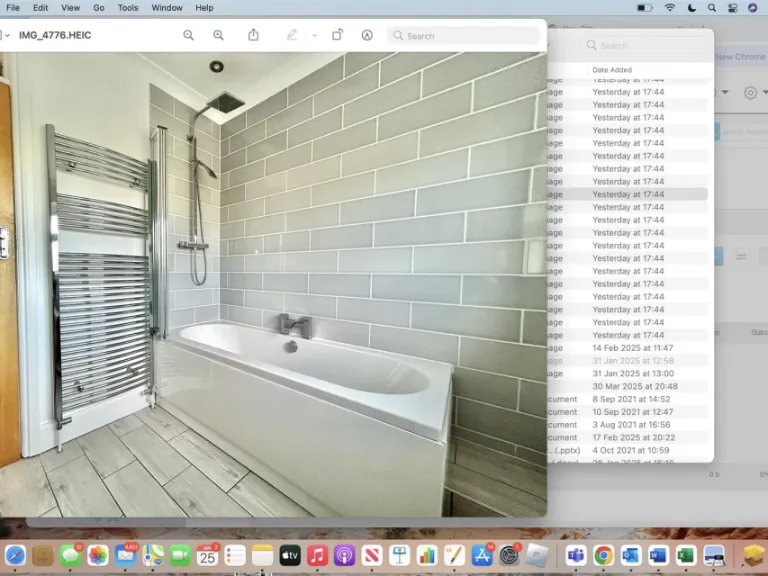The height and width of the screenshot is (576, 768).
Task: Open Google Chrome from the Dock
Action: 603,555
